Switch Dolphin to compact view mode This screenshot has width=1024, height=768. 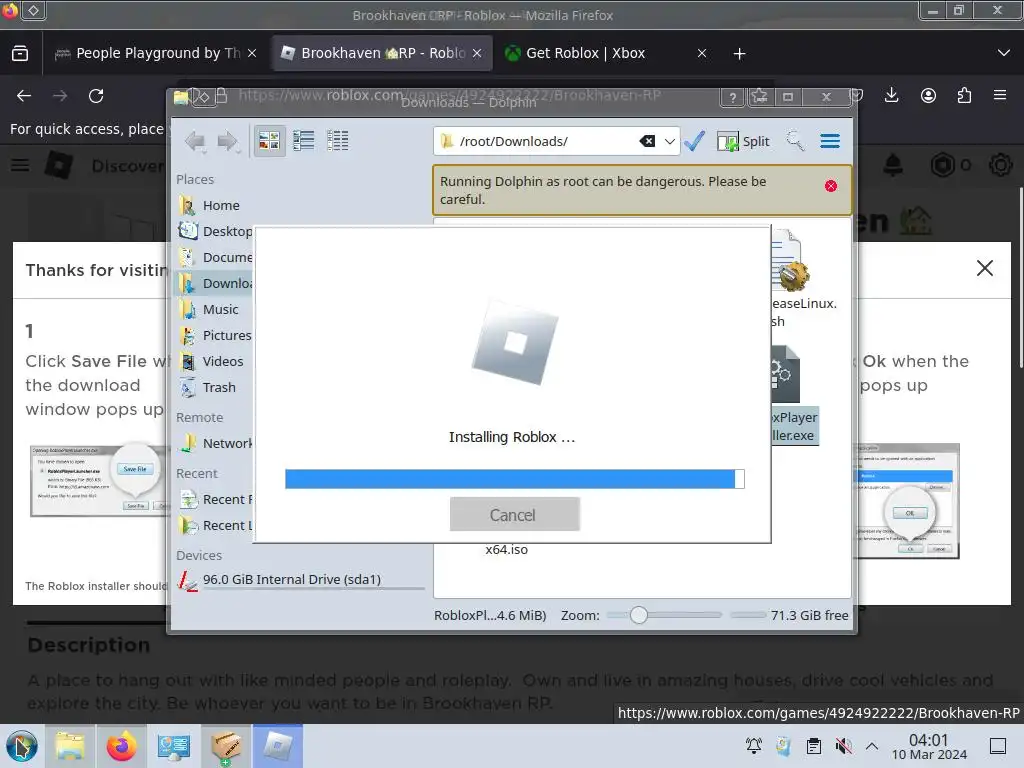pos(304,140)
